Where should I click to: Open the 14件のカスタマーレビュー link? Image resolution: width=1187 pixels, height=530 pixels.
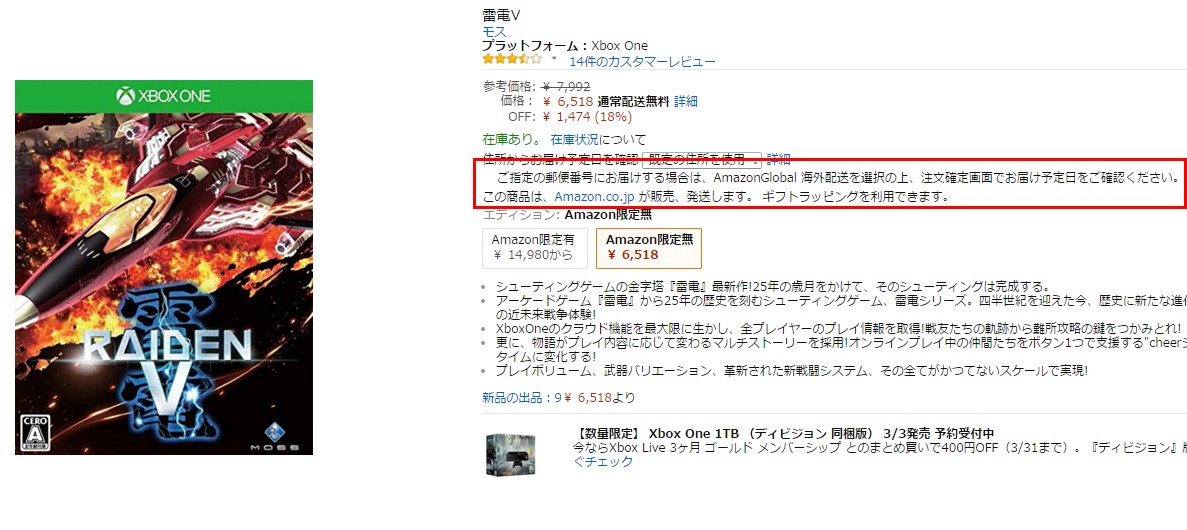point(642,61)
